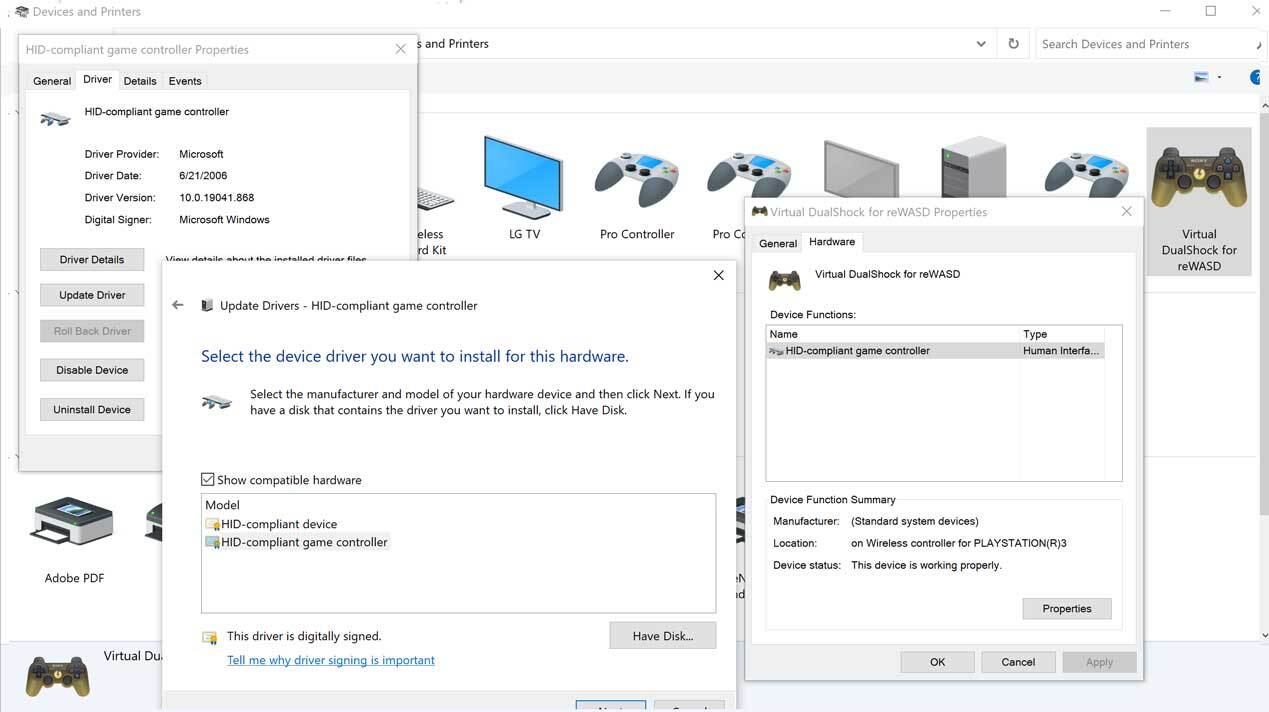Switch to the General tab in HID-compliant Properties

[x=52, y=81]
